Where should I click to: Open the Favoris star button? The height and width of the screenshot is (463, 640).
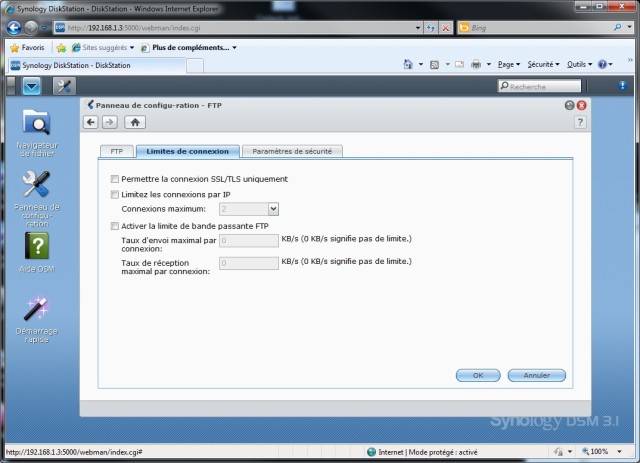(x=27, y=48)
